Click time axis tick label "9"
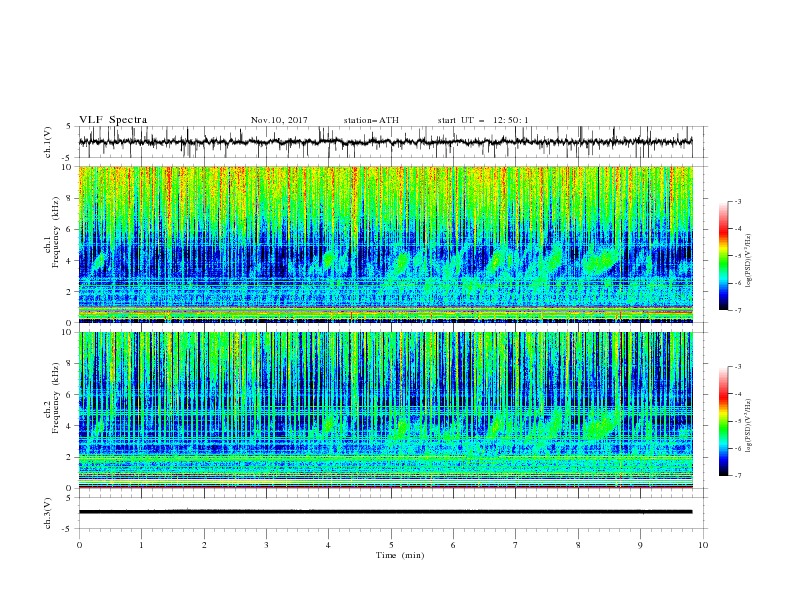Screen dimensions: 792x612 pyautogui.click(x=640, y=545)
